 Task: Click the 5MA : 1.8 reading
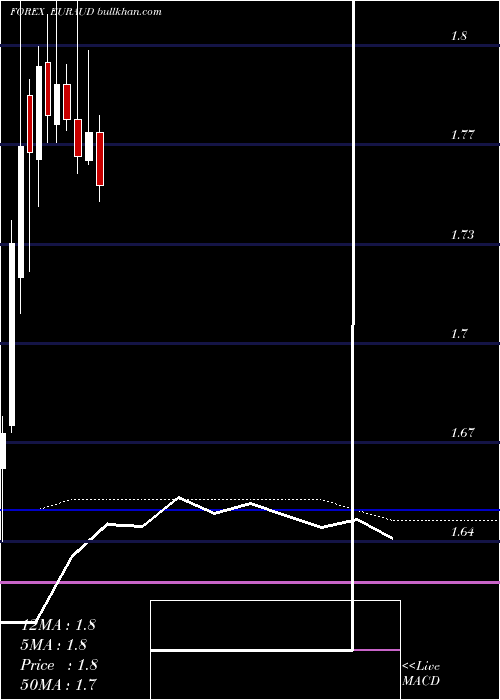click(54, 645)
